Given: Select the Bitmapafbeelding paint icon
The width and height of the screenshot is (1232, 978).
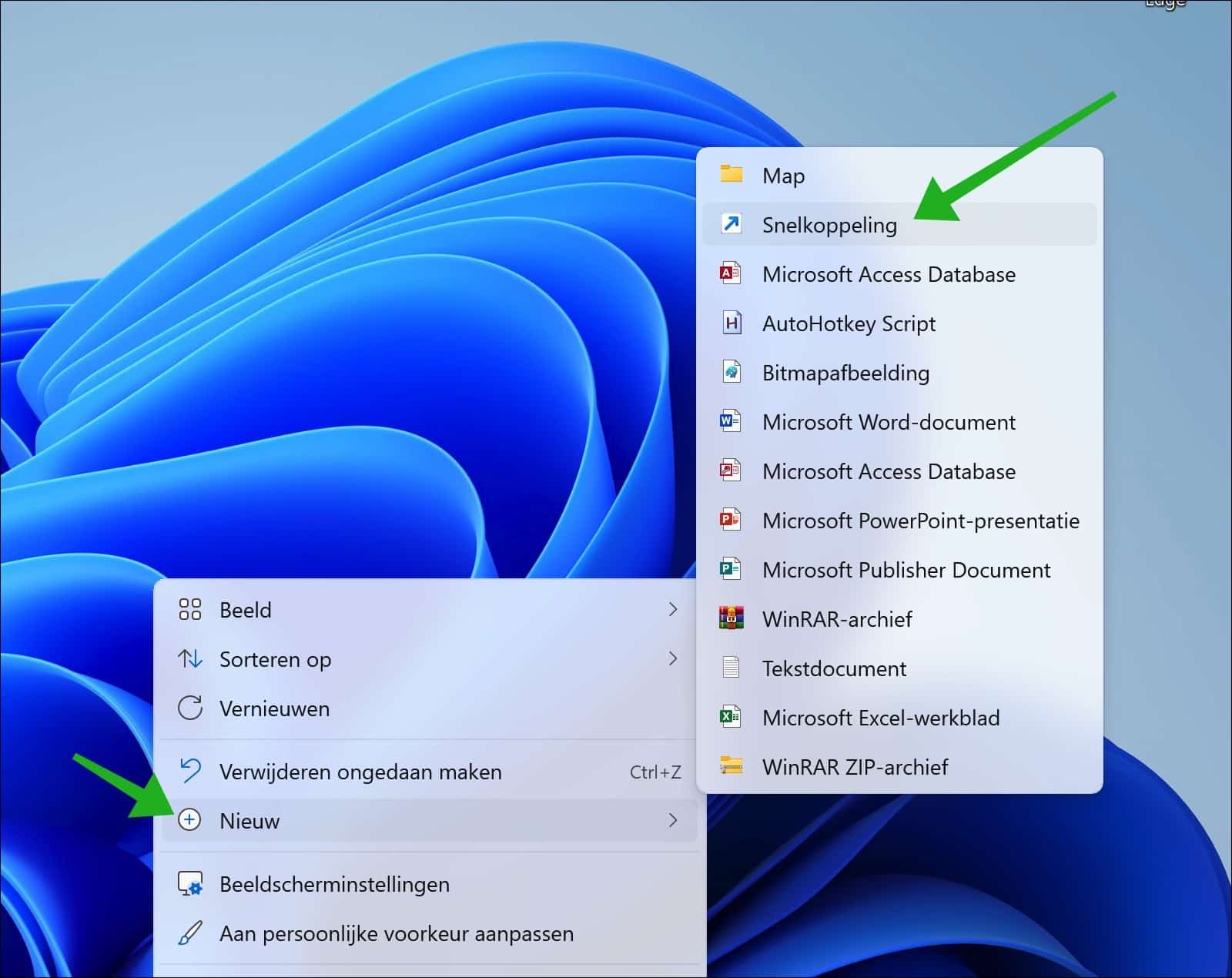Looking at the screenshot, I should pos(731,373).
